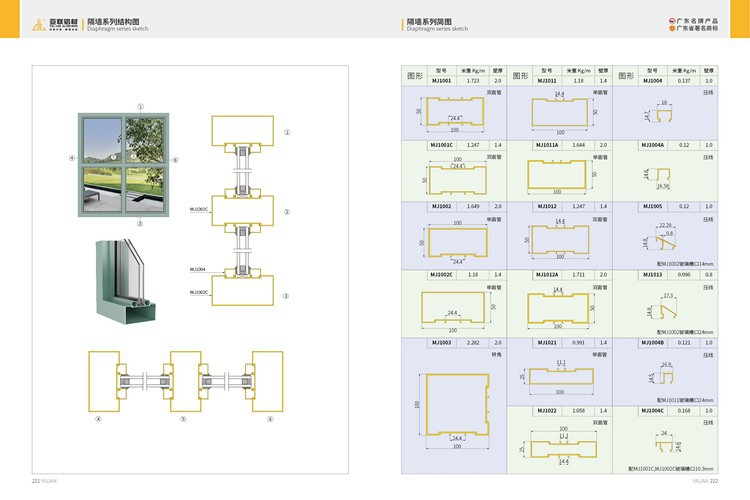Click the MJ1002C model number cell
Viewport: 750px width, 500px height.
[441, 274]
